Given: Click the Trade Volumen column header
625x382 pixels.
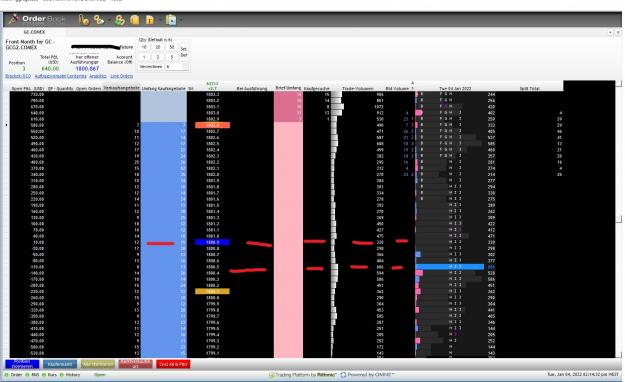Looking at the screenshot, I should pos(358,89).
